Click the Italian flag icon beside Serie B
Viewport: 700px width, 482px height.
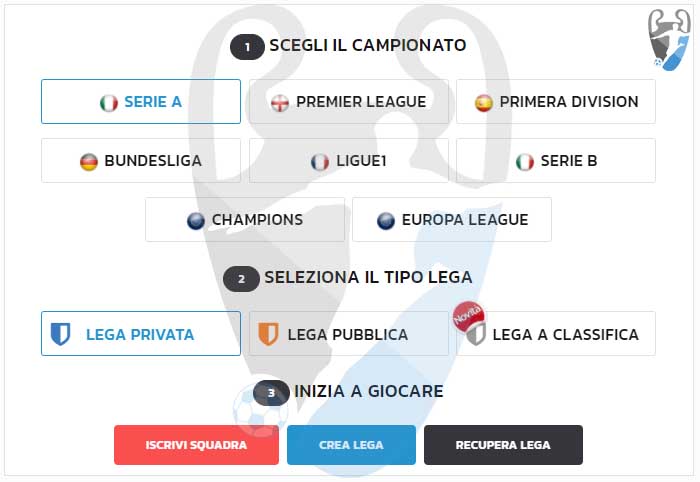click(525, 161)
